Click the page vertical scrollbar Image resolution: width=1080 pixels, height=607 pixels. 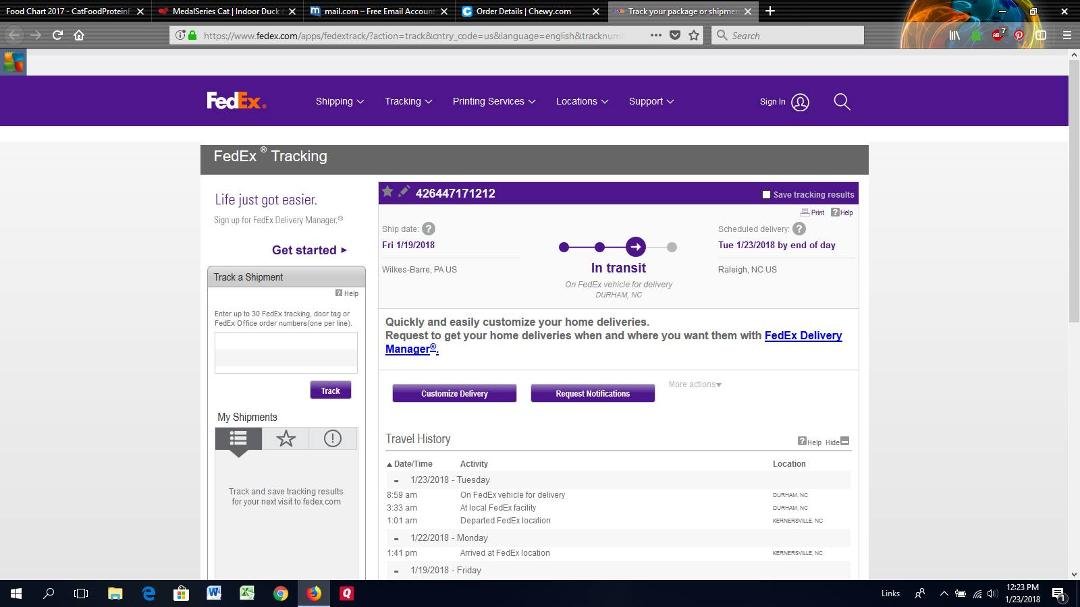tap(1074, 193)
